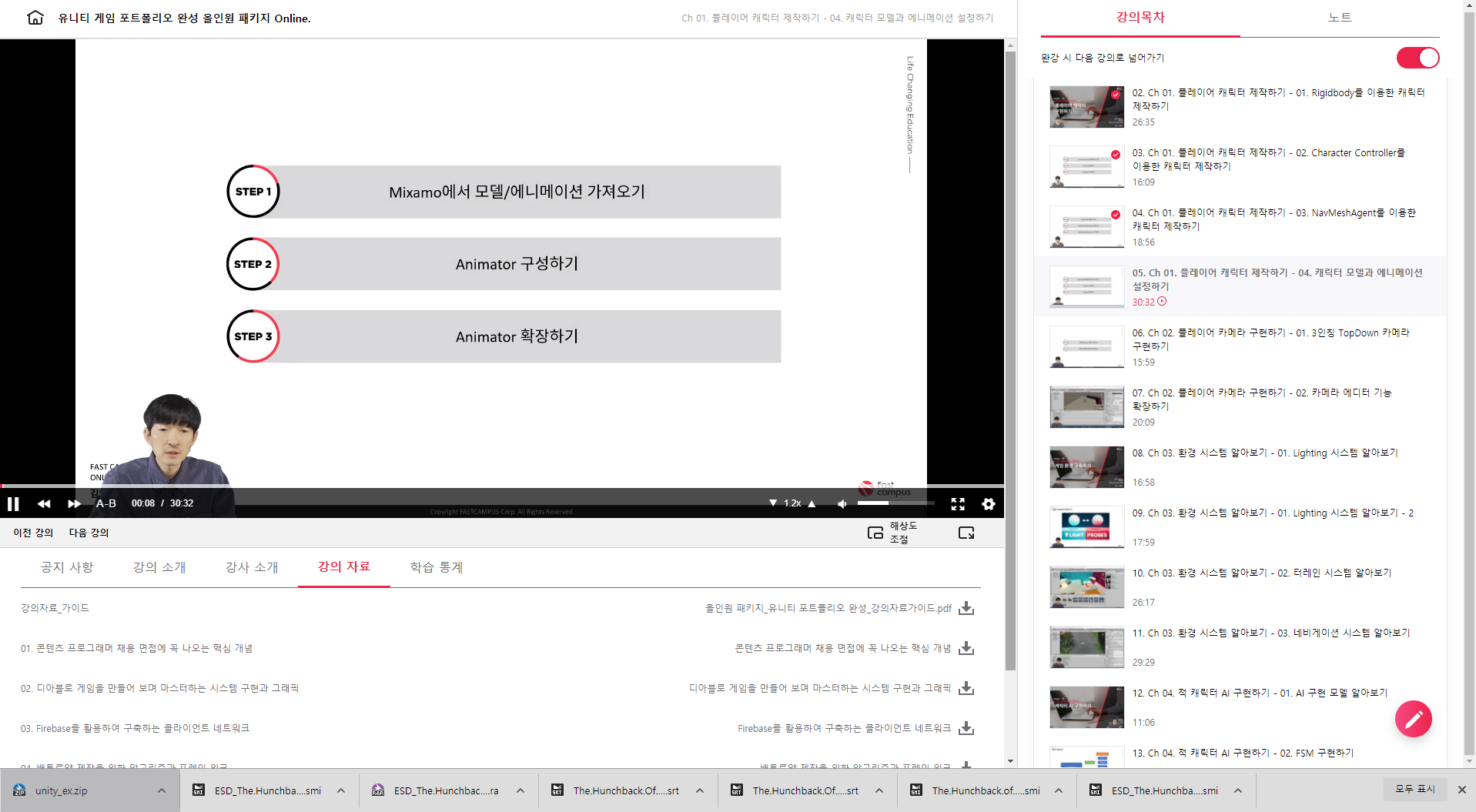Viewport: 1476px width, 812px height.
Task: Open unity_ex.zip download options chevron
Action: pos(162,790)
